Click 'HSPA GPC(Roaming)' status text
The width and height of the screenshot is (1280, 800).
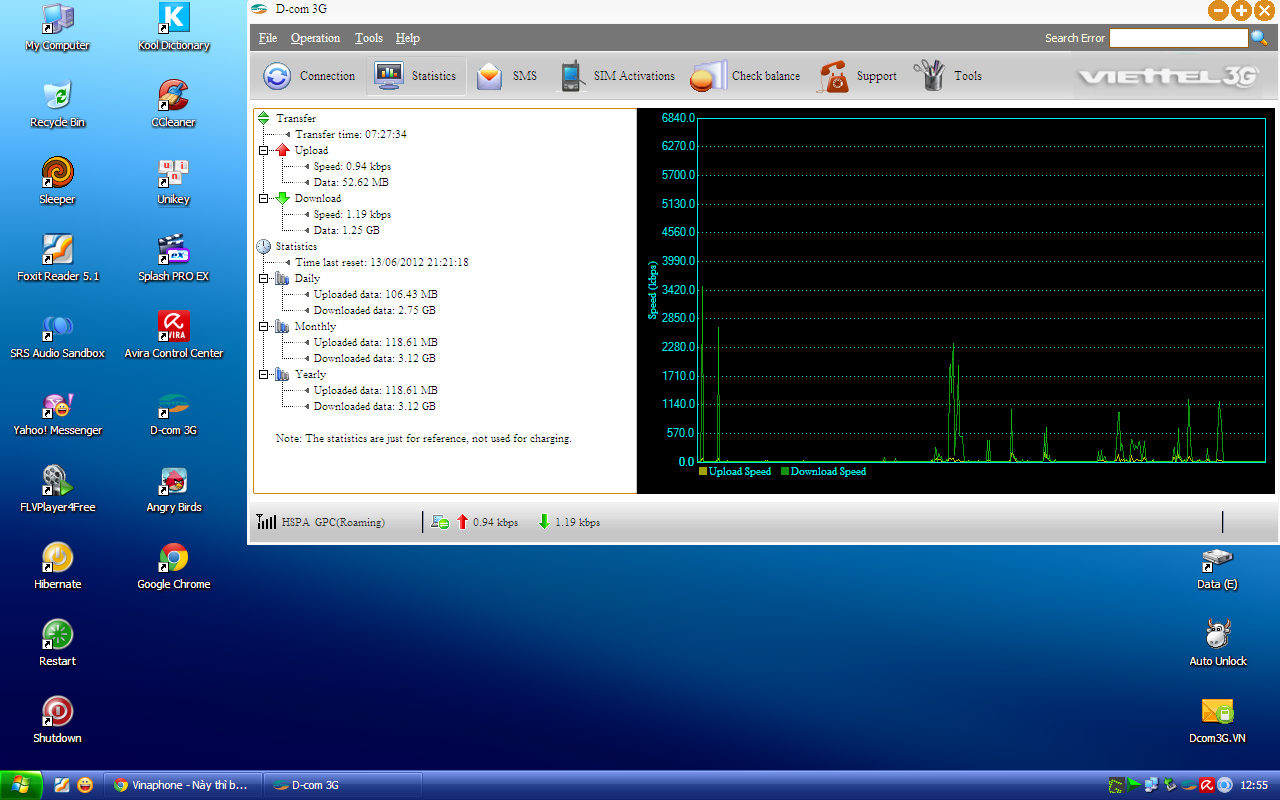333,522
